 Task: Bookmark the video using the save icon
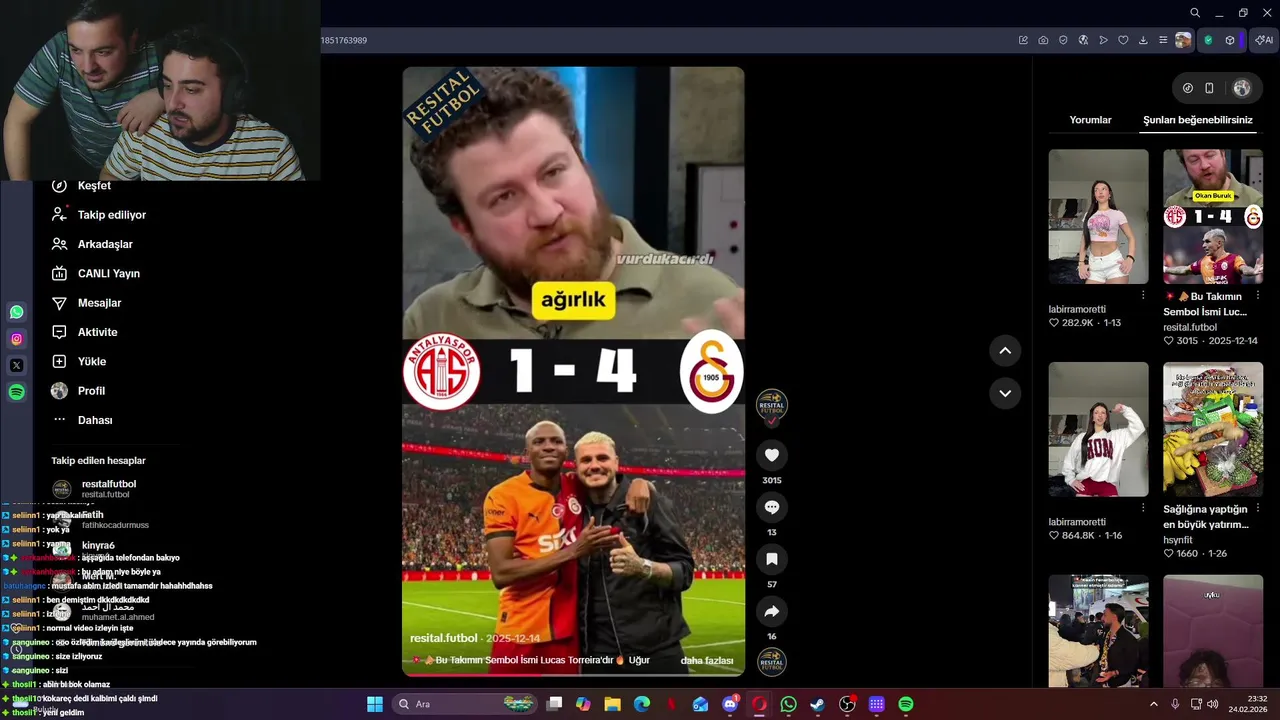point(772,559)
